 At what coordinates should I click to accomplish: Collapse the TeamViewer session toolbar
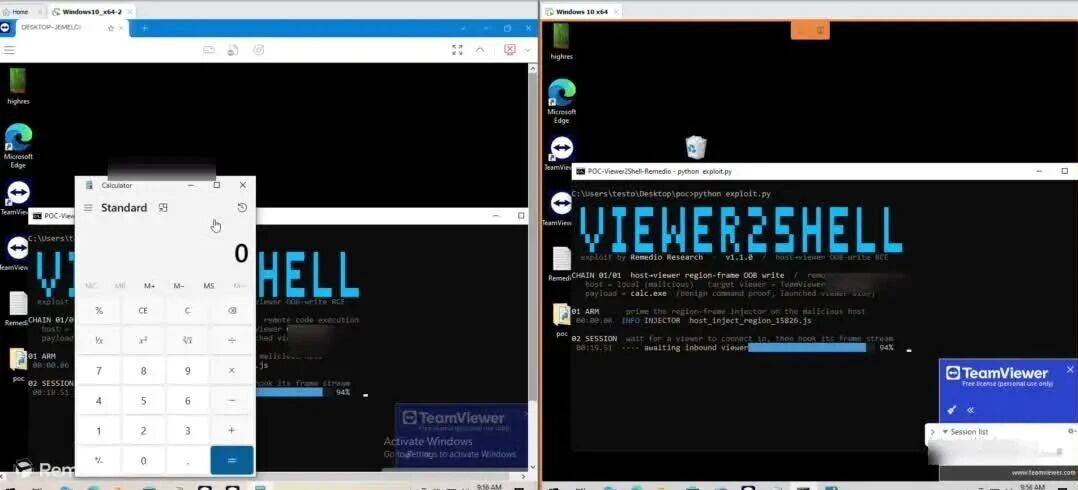click(x=480, y=49)
